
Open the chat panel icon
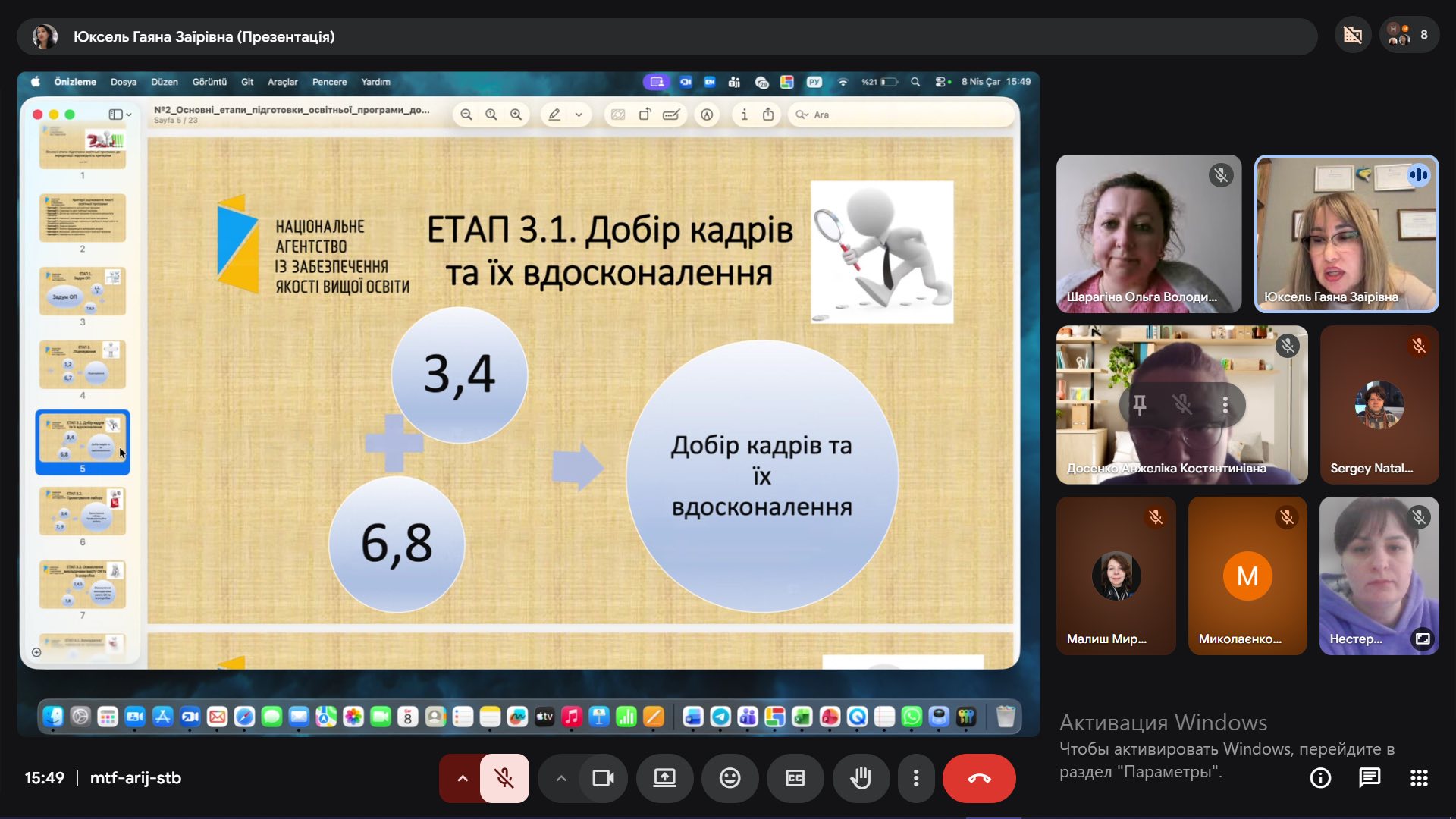[1370, 778]
